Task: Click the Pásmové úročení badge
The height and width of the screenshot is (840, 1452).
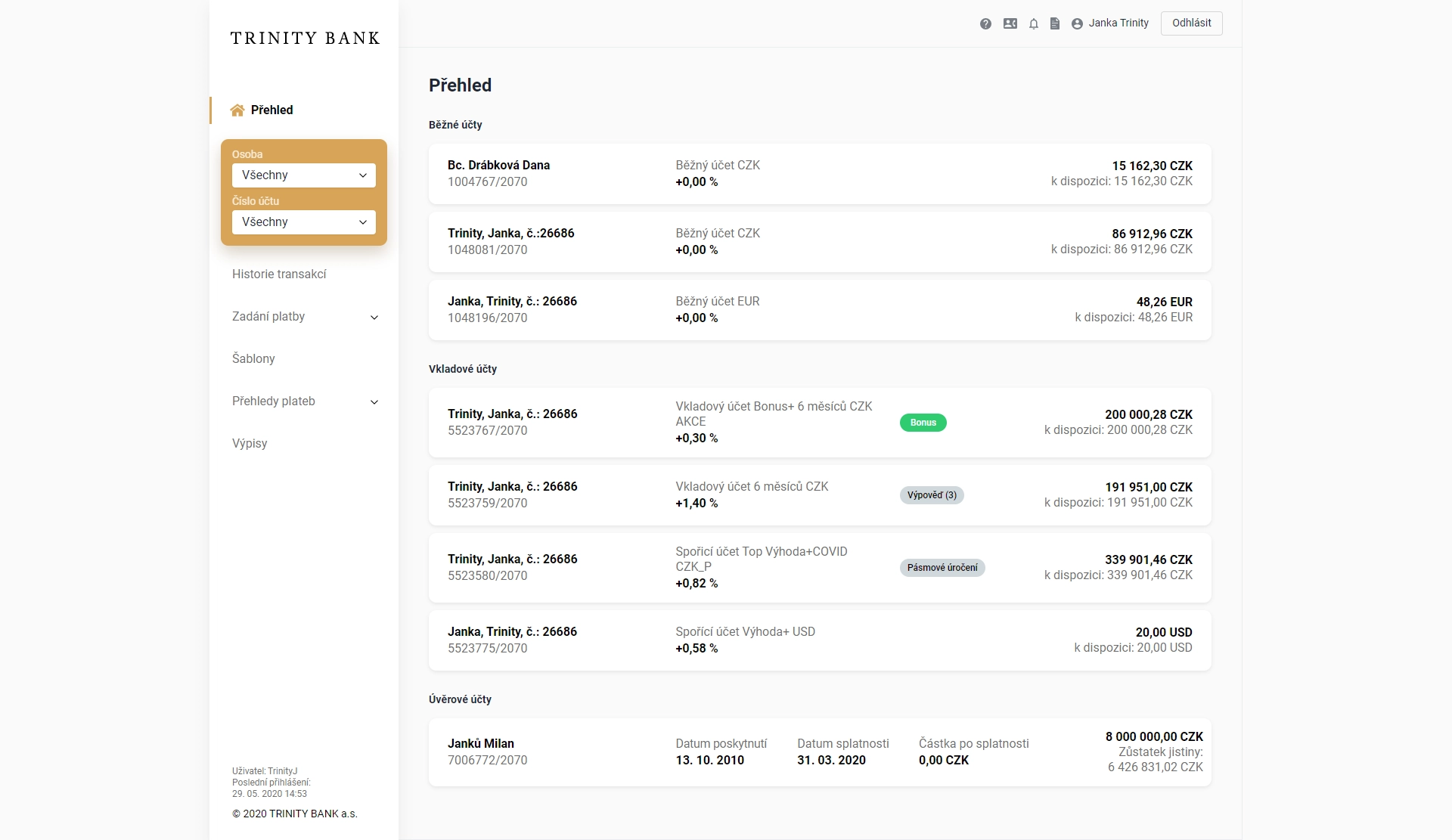Action: [x=942, y=568]
